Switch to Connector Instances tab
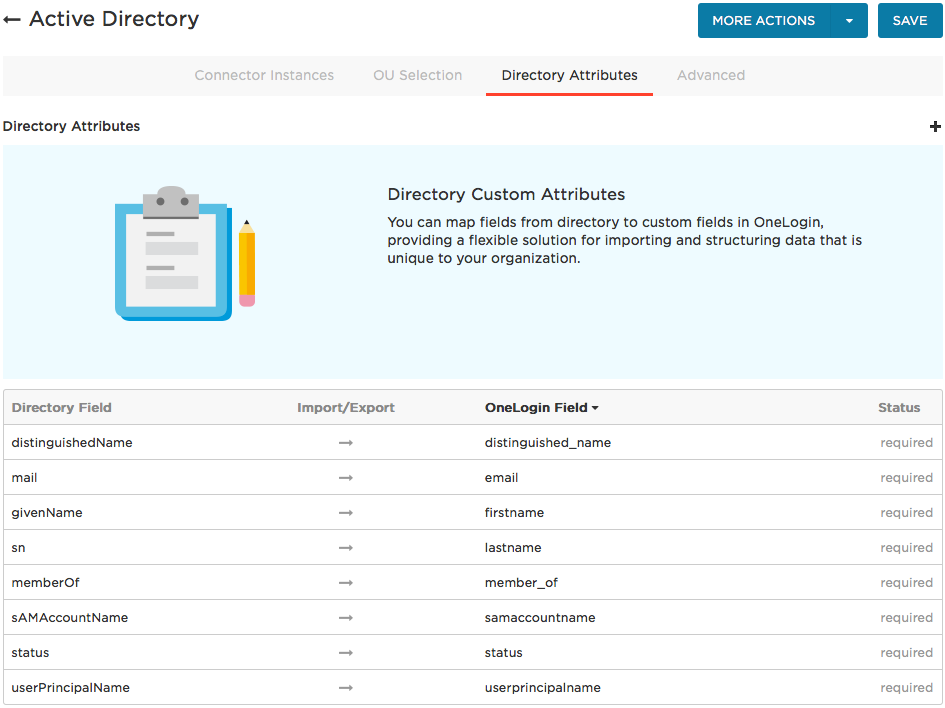 click(x=264, y=75)
